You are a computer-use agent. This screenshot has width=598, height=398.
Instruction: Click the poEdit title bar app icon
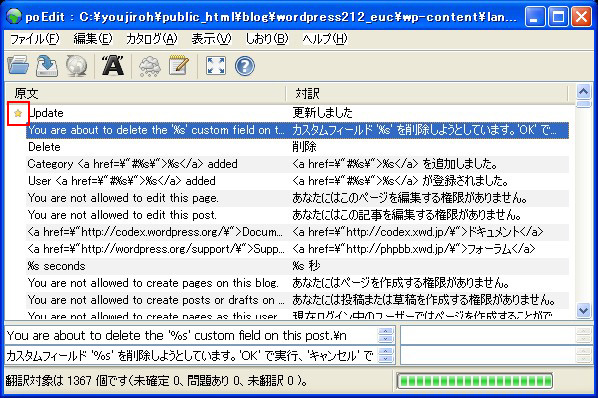pyautogui.click(x=14, y=17)
